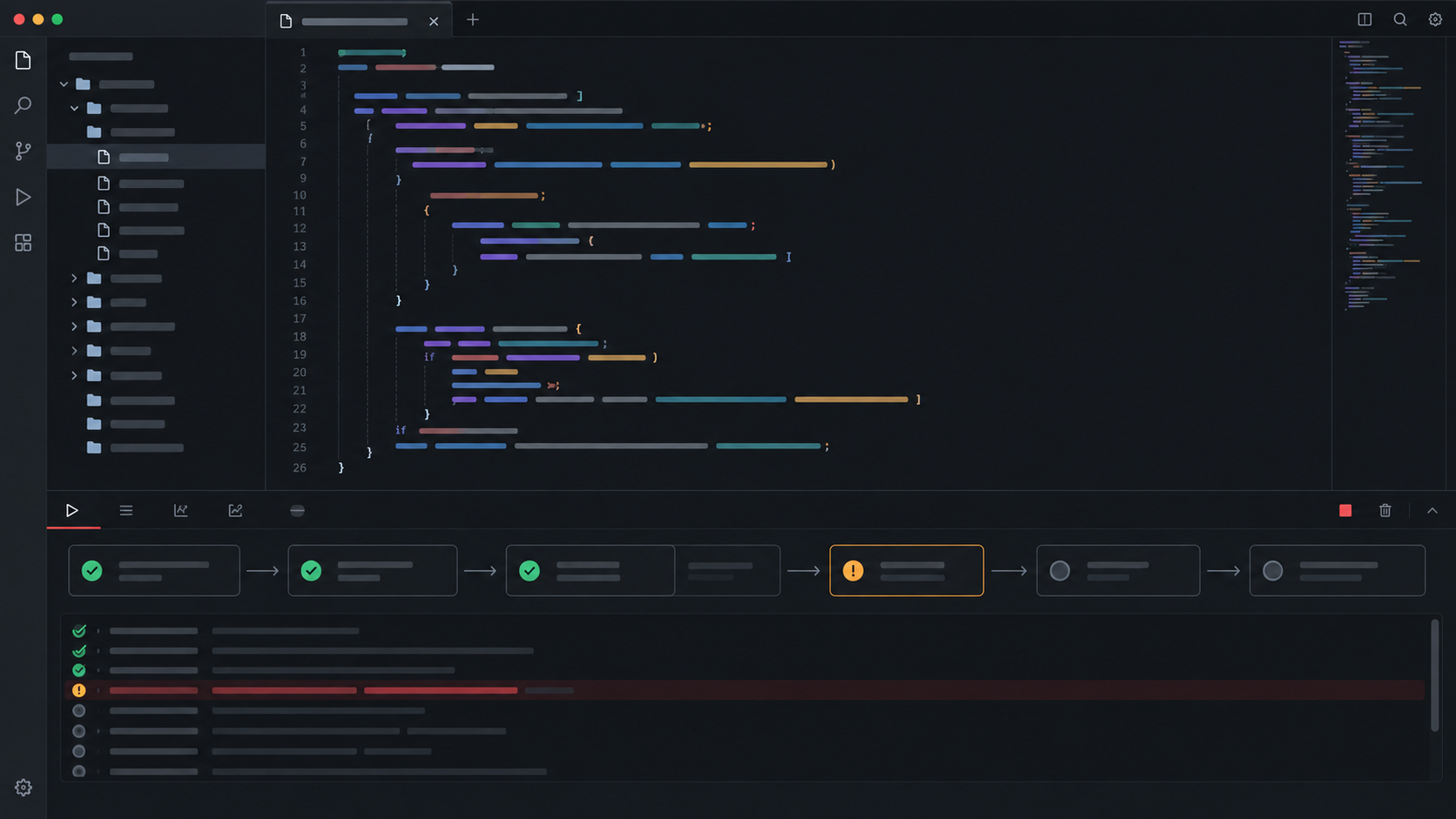Switch to the play-icon tab in the bottom panel
Viewport: 1456px width, 819px height.
click(72, 510)
